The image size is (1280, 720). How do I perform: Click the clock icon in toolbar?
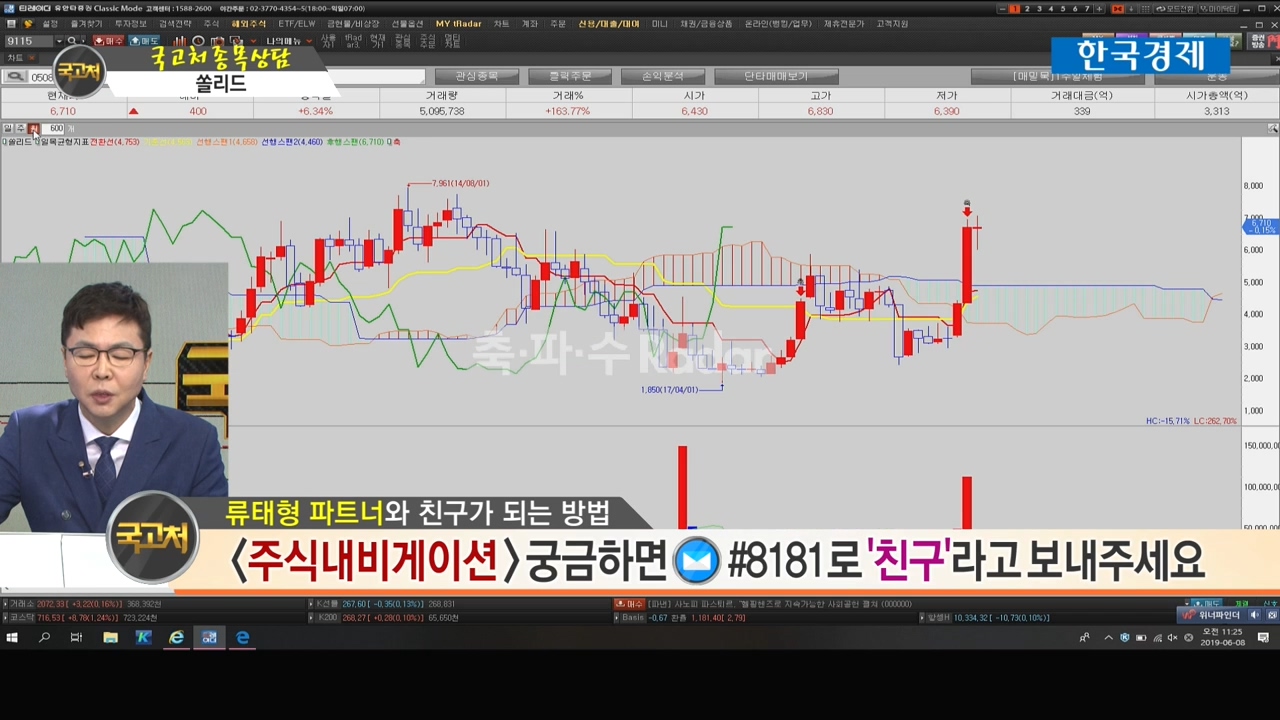tap(198, 41)
